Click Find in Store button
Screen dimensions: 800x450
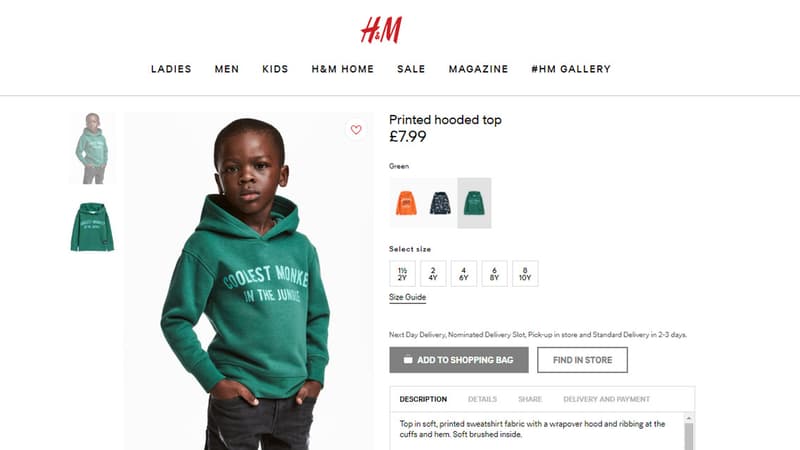[582, 360]
